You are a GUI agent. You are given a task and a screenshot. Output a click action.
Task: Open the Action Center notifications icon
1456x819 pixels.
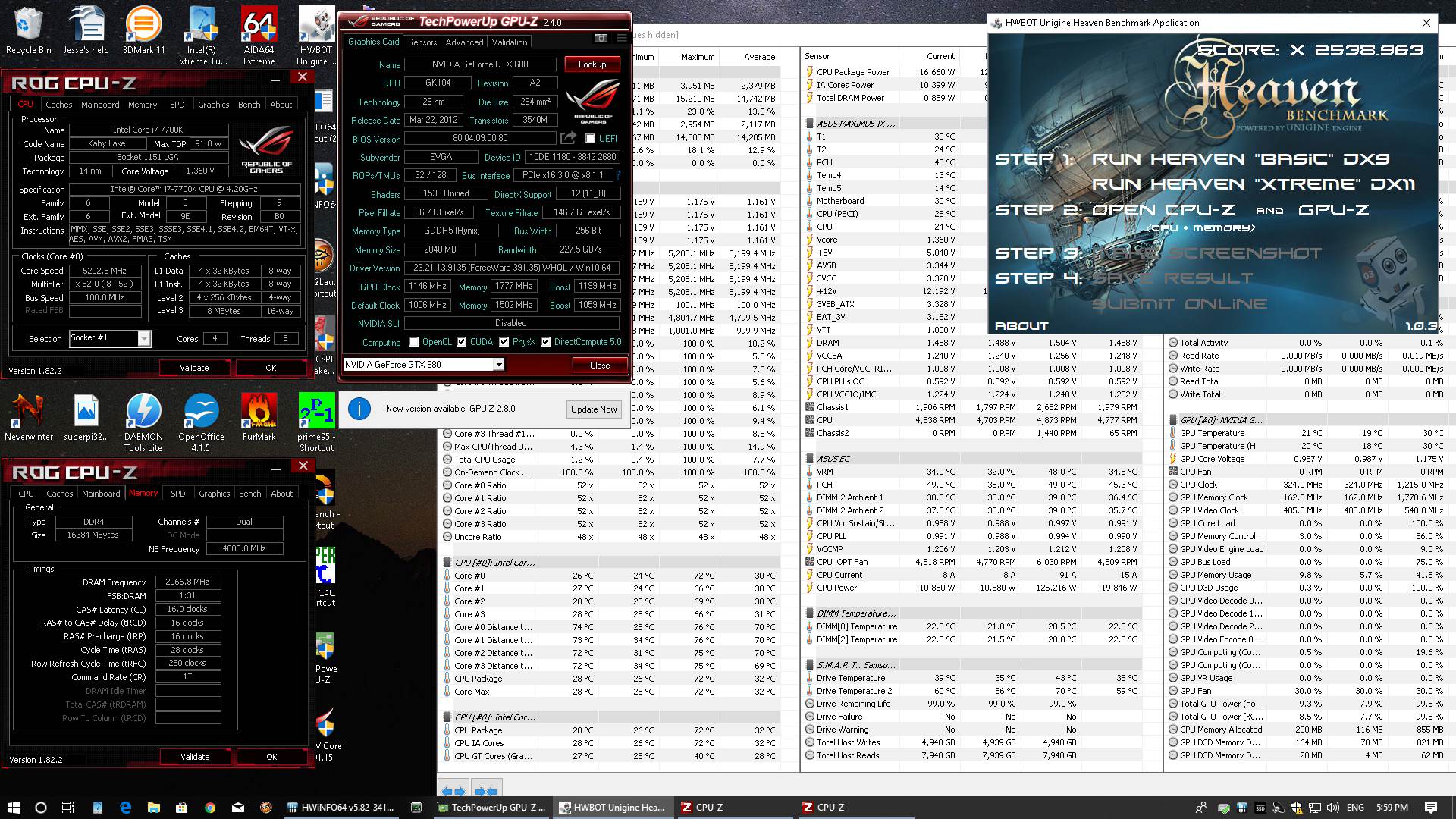tap(1431, 808)
